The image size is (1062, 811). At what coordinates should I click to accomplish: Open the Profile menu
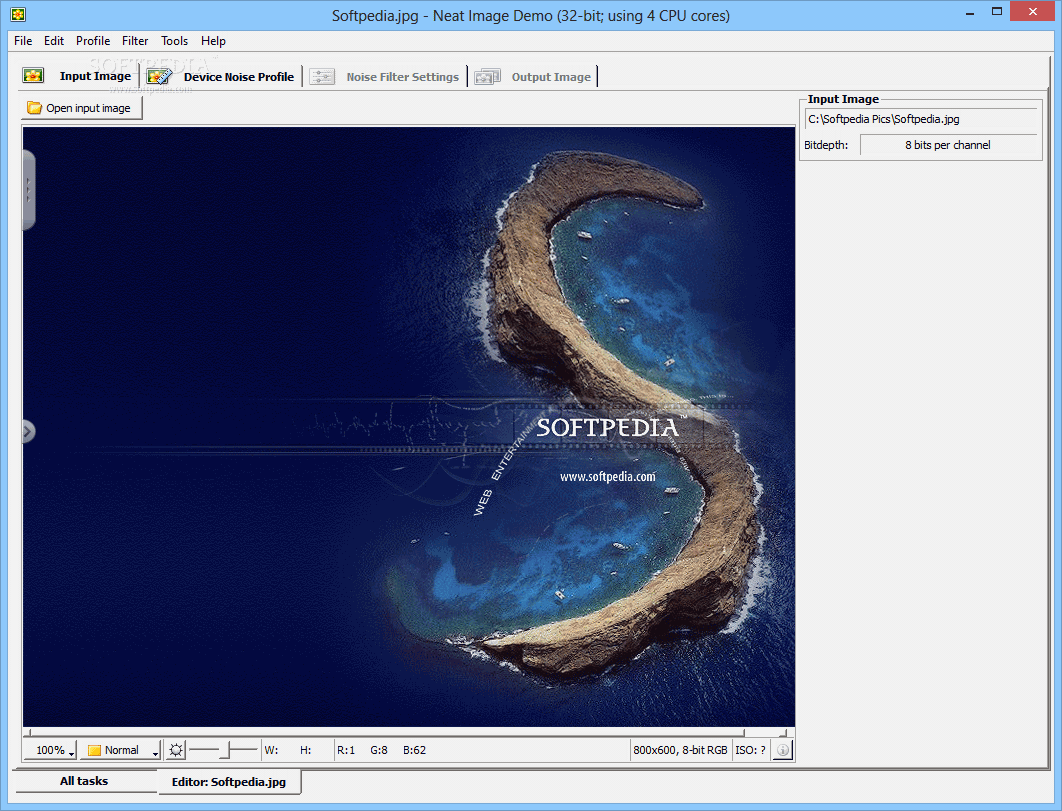click(93, 41)
